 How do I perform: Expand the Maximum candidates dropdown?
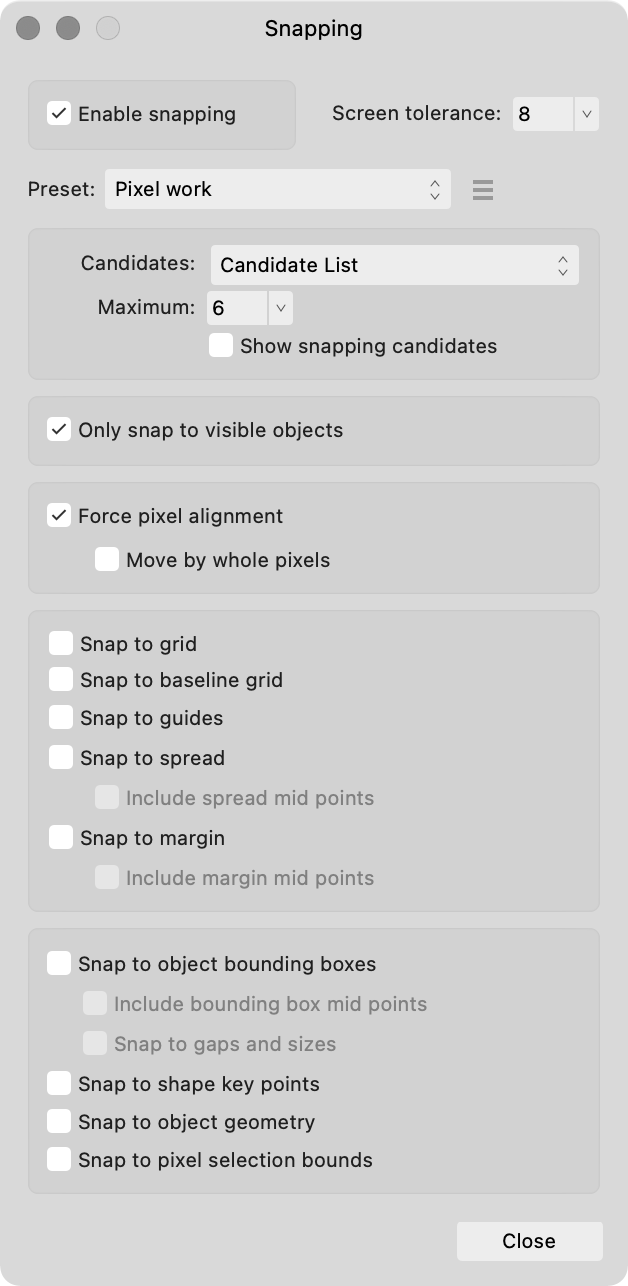click(x=280, y=308)
